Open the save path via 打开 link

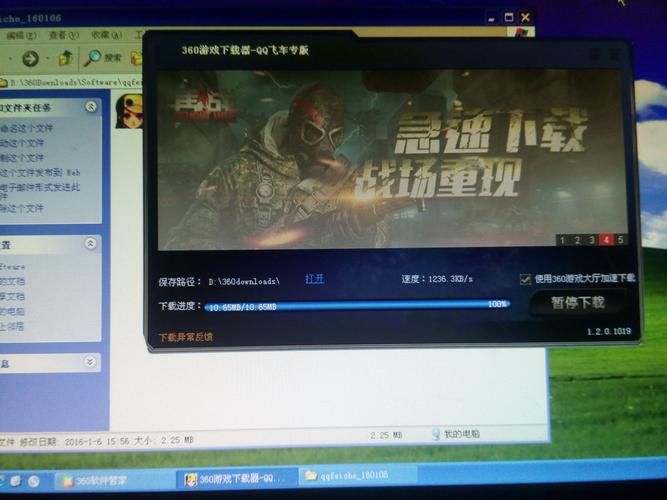tap(315, 279)
